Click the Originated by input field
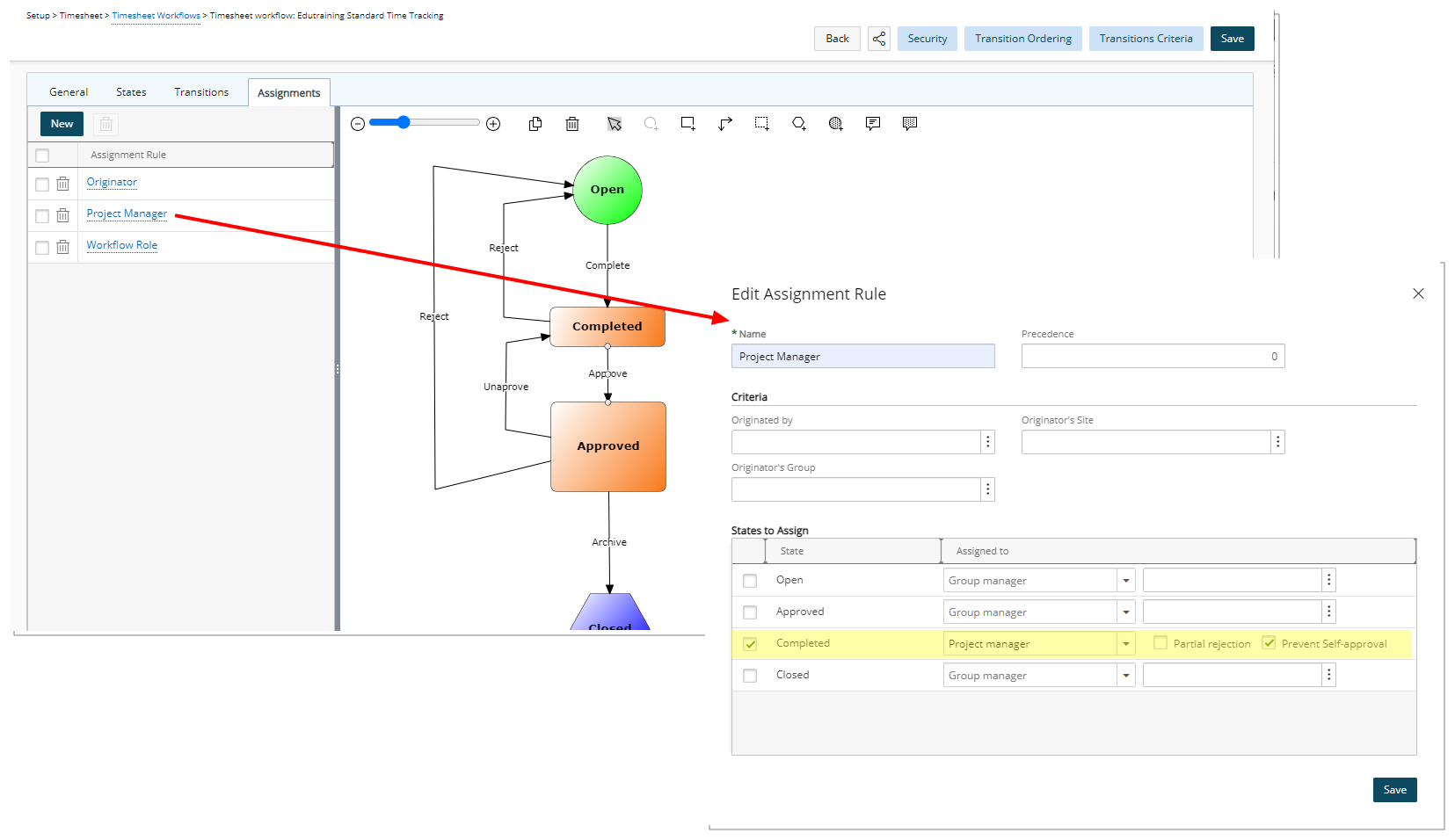Image resolution: width=1455 pixels, height=840 pixels. (x=856, y=442)
